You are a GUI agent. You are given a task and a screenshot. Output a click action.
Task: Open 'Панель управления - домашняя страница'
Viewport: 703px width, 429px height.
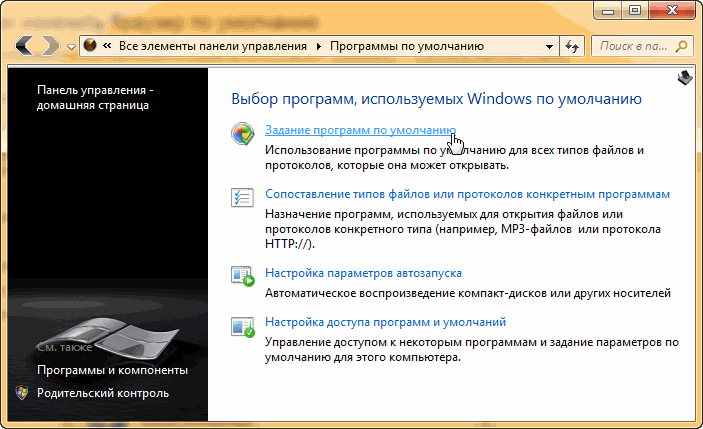95,97
